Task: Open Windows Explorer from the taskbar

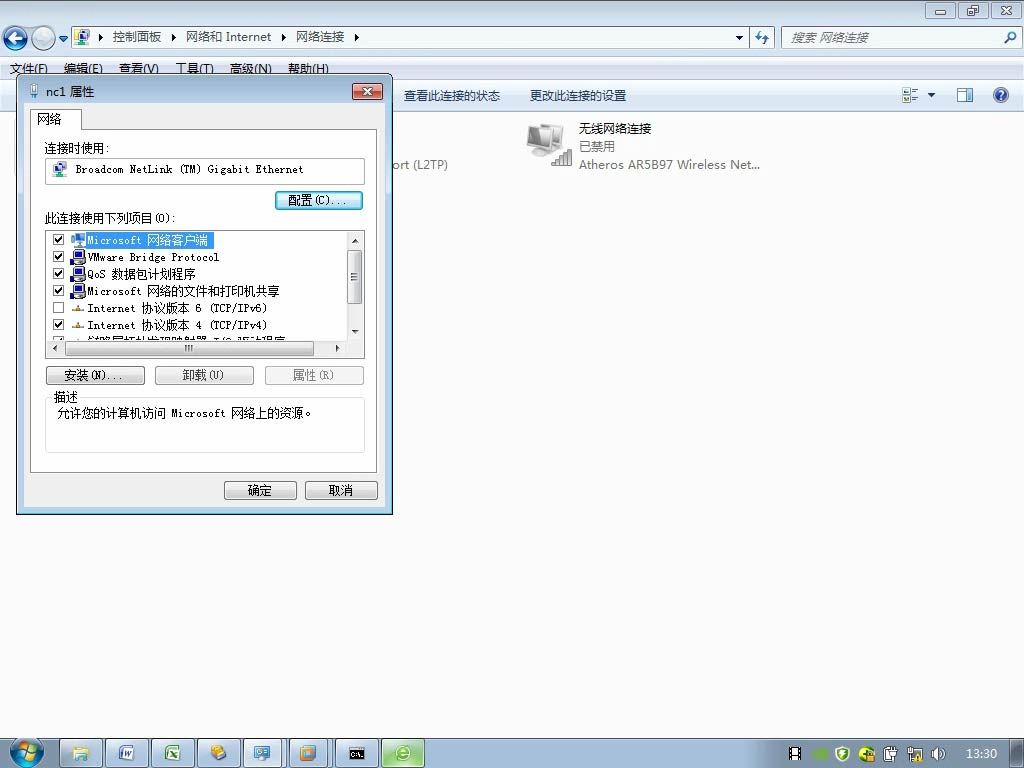Action: (81, 754)
